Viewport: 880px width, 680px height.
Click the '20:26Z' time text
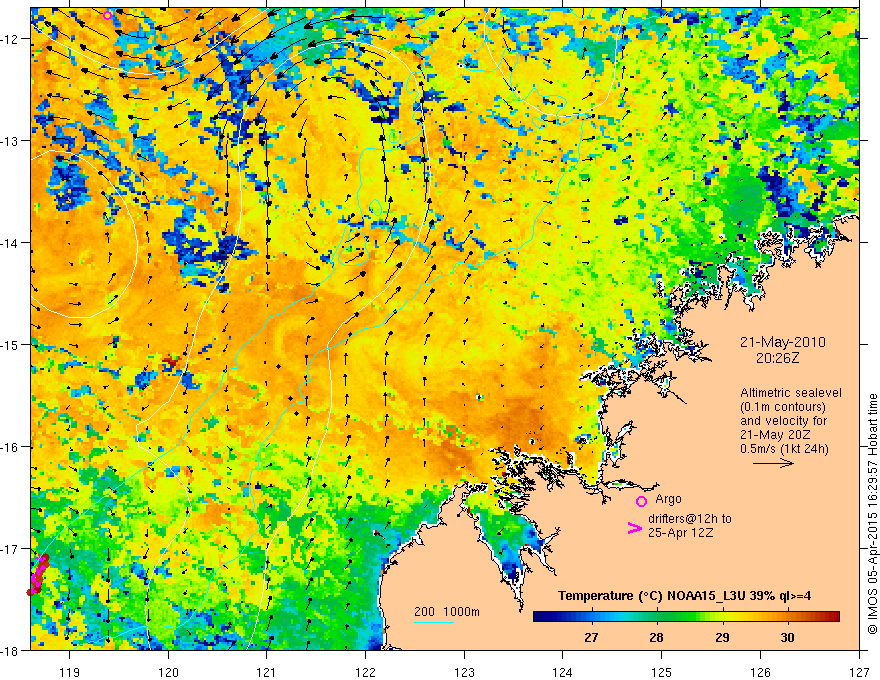pos(777,358)
